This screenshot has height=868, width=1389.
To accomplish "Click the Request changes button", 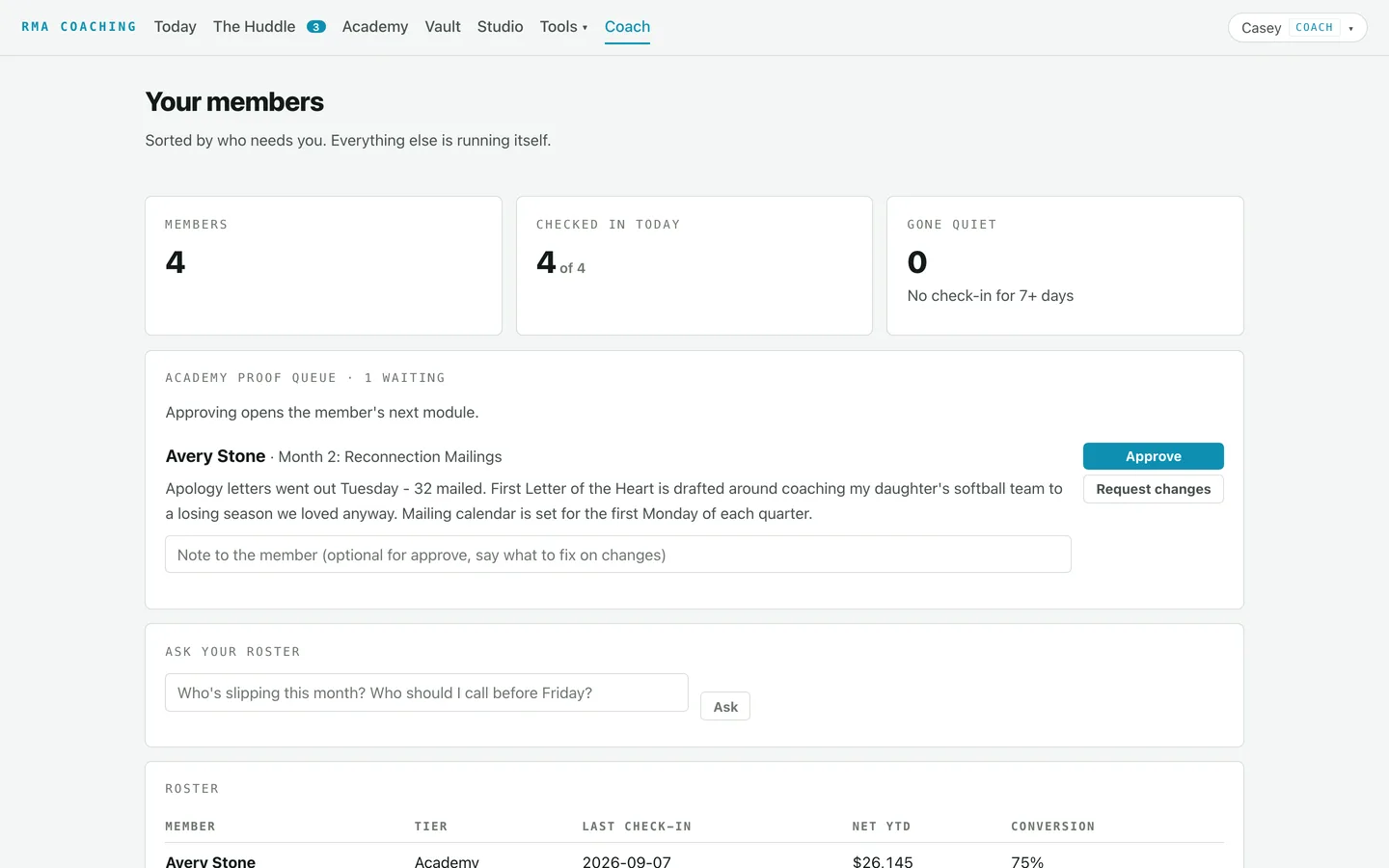I will click(x=1153, y=489).
